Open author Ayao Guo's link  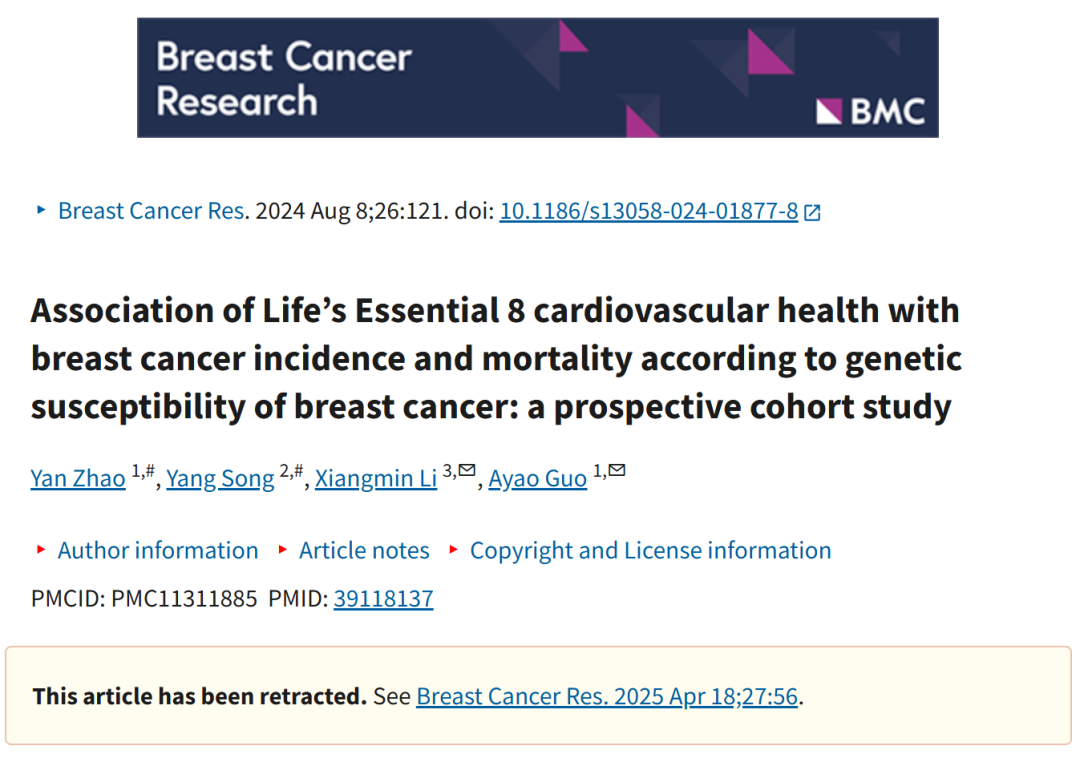pos(537,477)
